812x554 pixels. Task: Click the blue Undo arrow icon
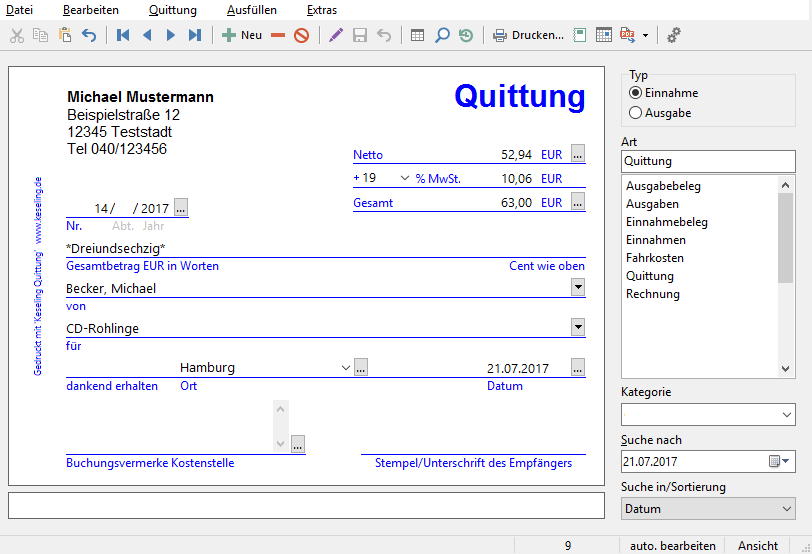[x=89, y=35]
